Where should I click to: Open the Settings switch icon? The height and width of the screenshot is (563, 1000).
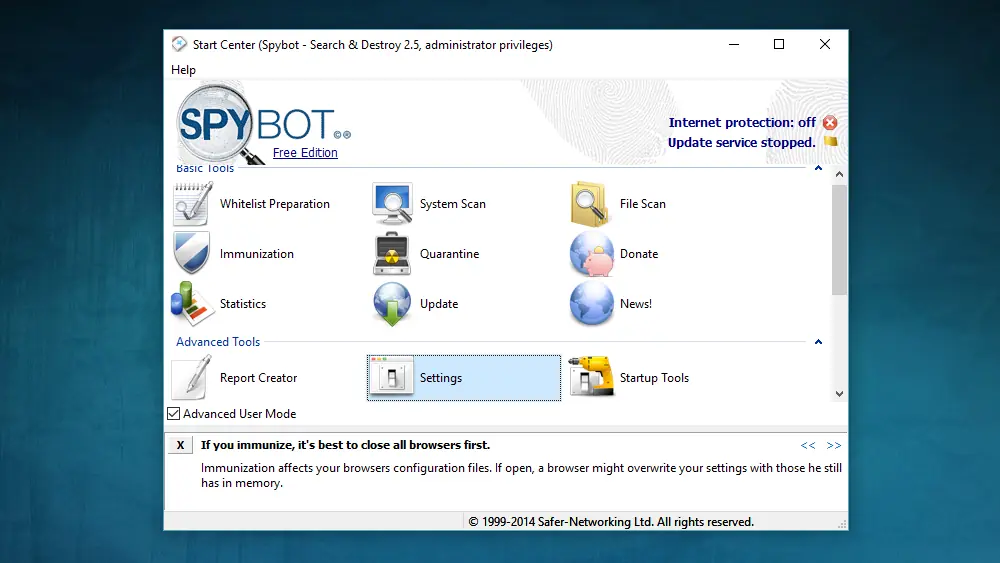pos(391,377)
